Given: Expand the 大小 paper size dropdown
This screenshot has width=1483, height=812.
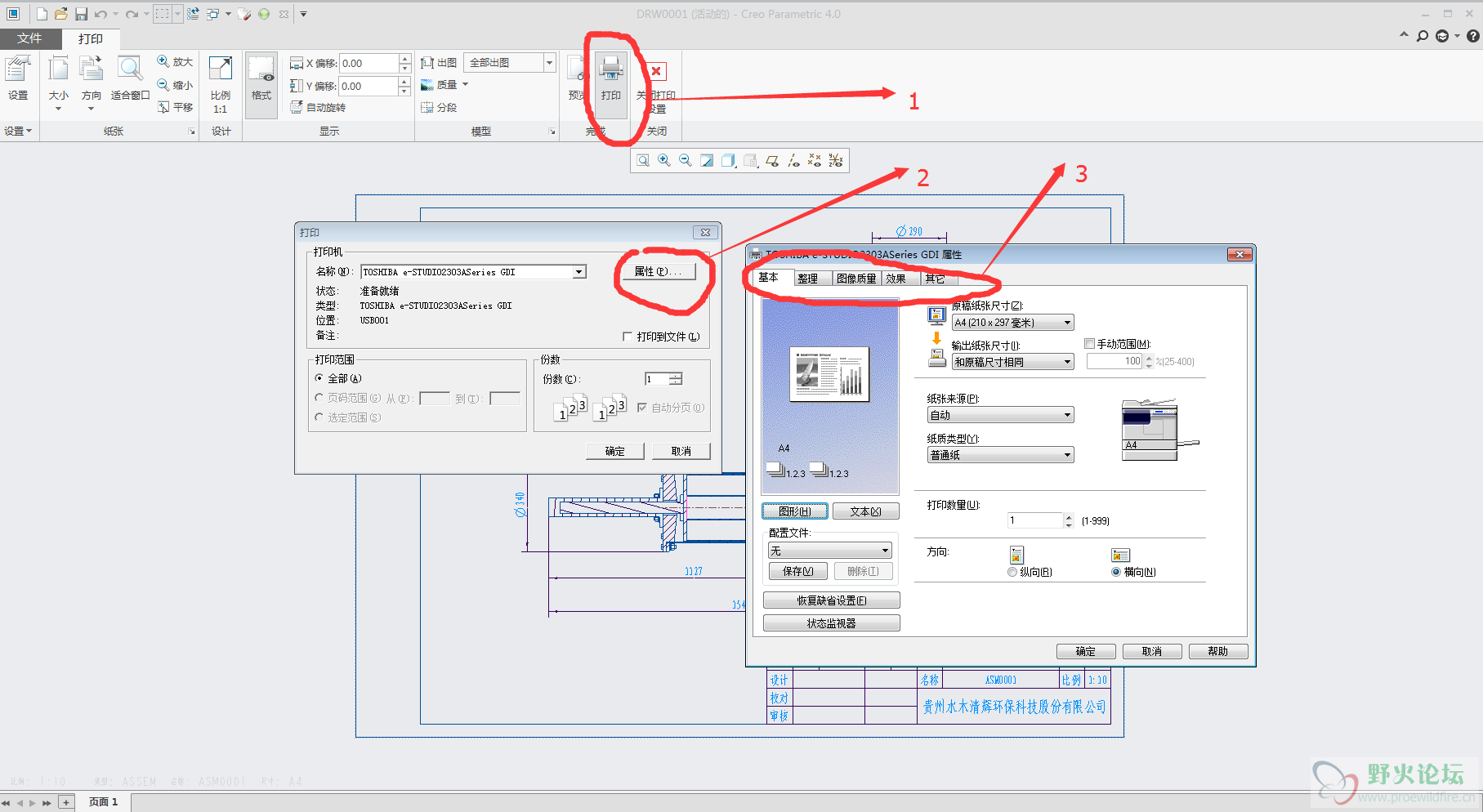Looking at the screenshot, I should tap(58, 108).
